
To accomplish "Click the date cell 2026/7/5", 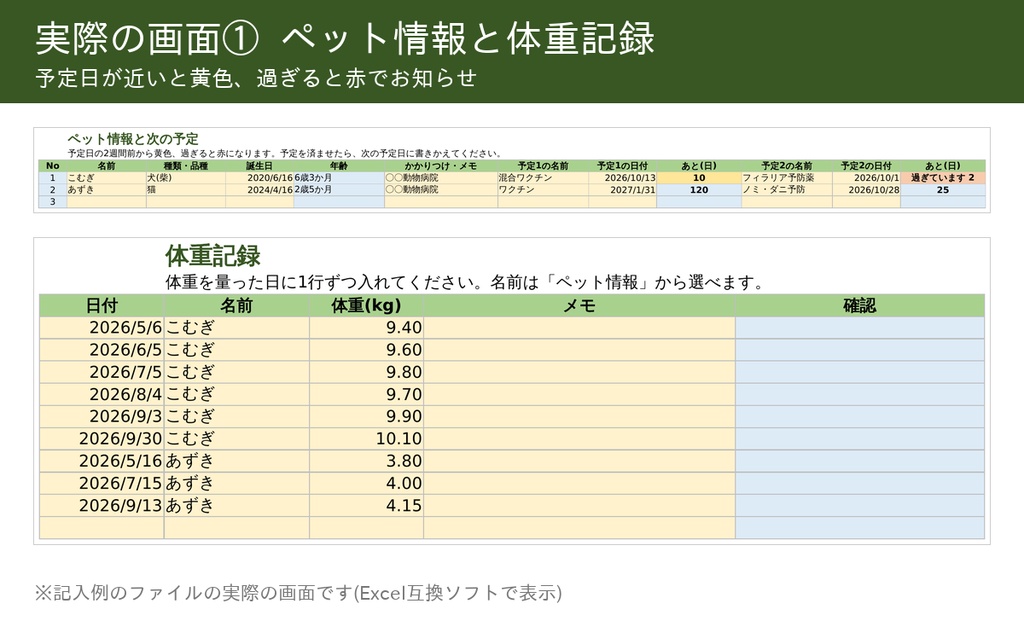I will [101, 372].
